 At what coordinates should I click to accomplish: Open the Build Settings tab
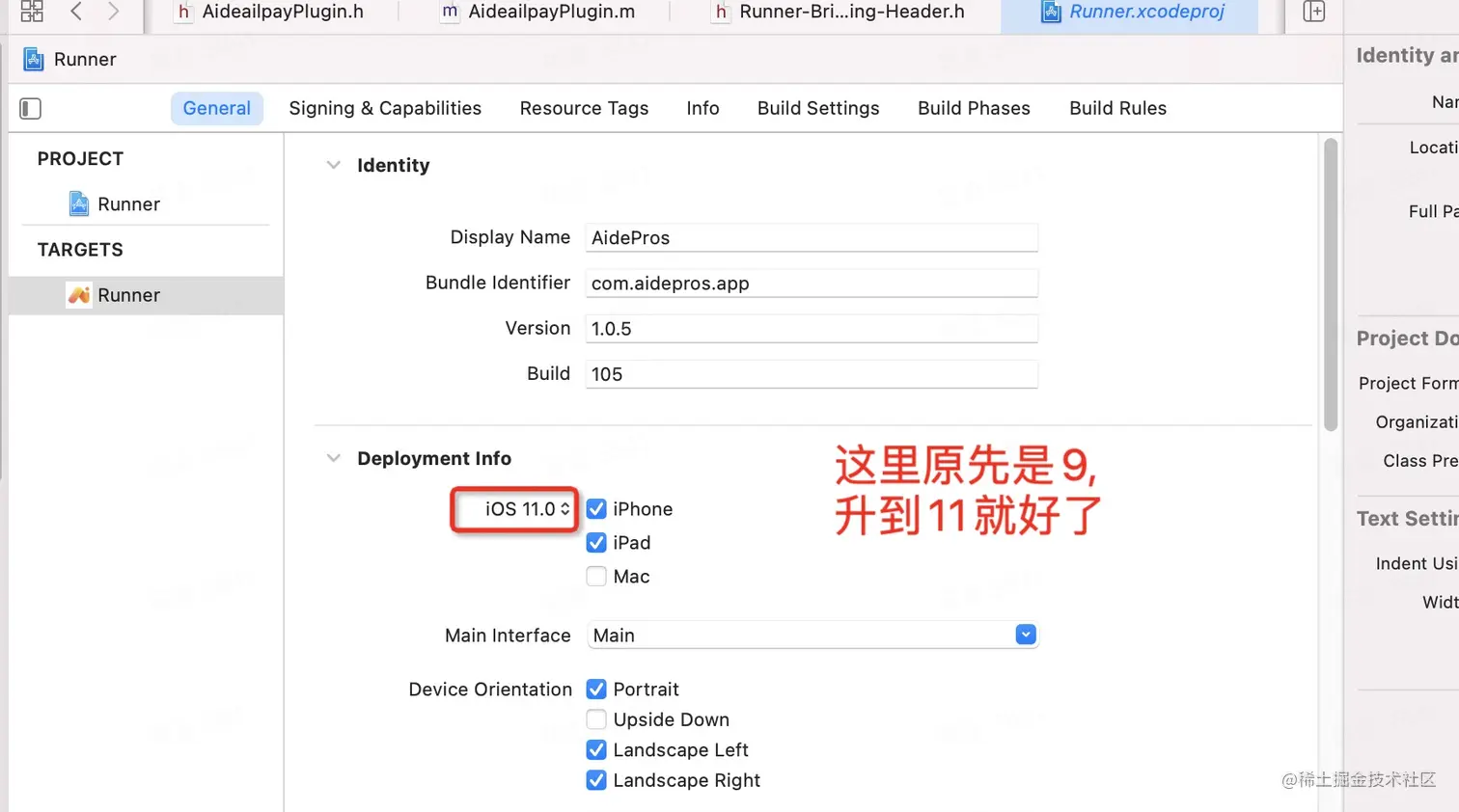click(818, 109)
